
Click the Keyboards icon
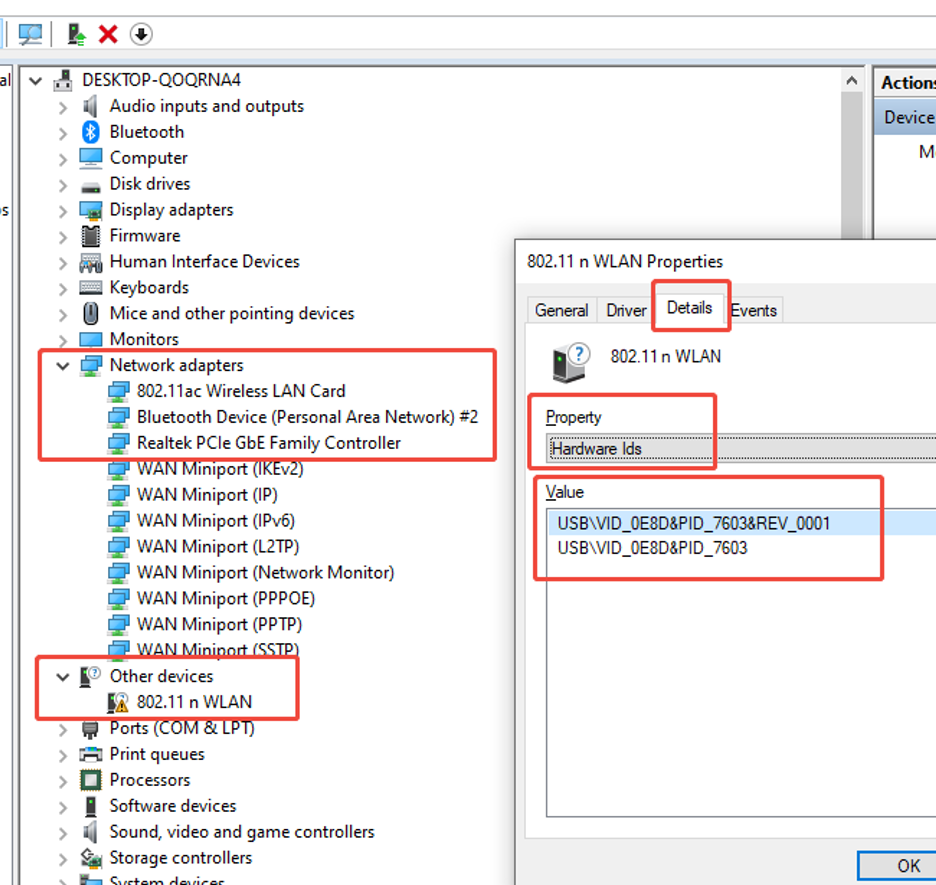[x=91, y=288]
